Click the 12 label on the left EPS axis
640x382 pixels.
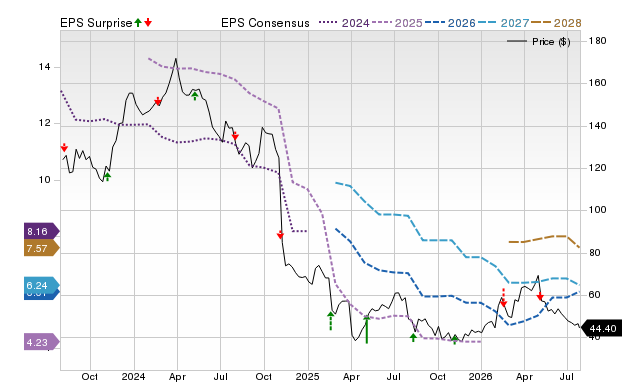[x=44, y=123]
